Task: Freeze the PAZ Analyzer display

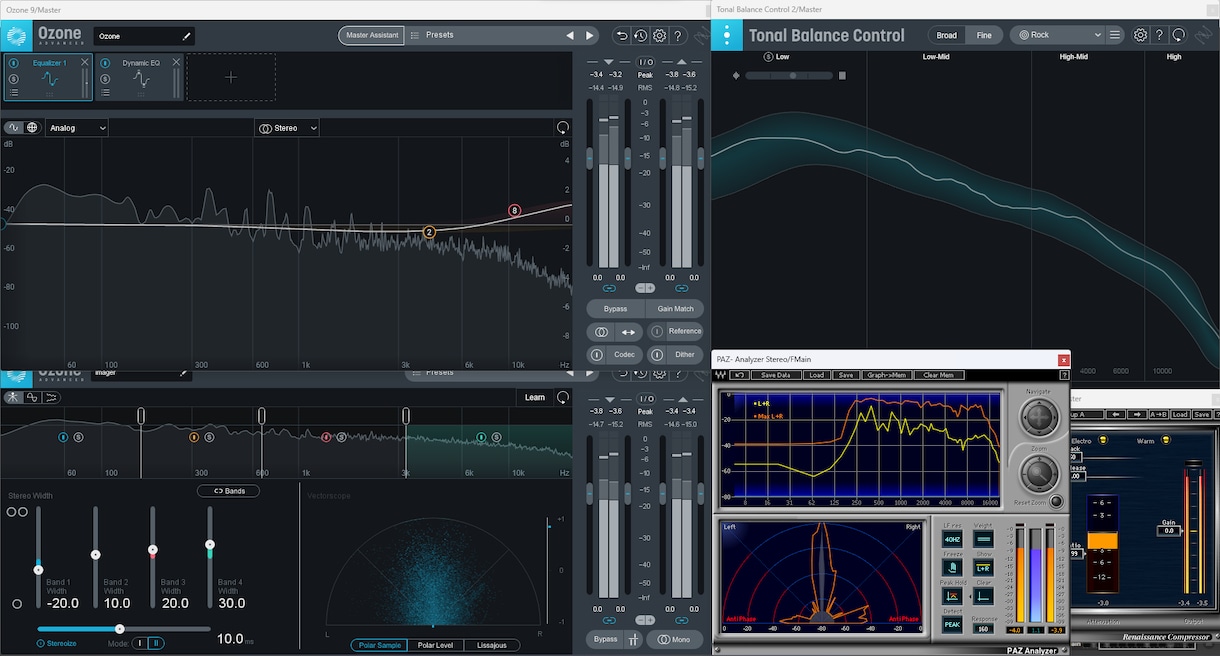Action: (x=952, y=567)
